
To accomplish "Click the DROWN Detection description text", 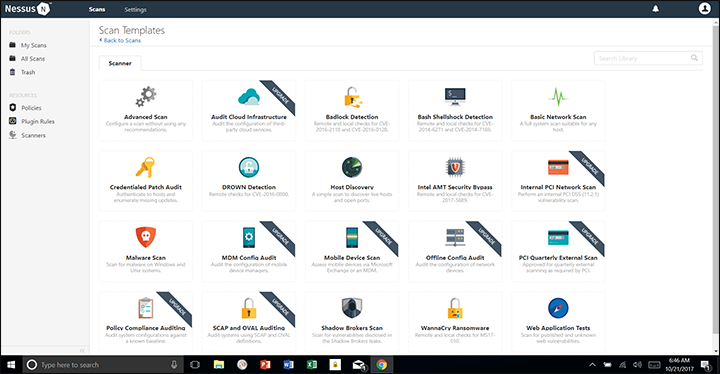I will [x=249, y=194].
